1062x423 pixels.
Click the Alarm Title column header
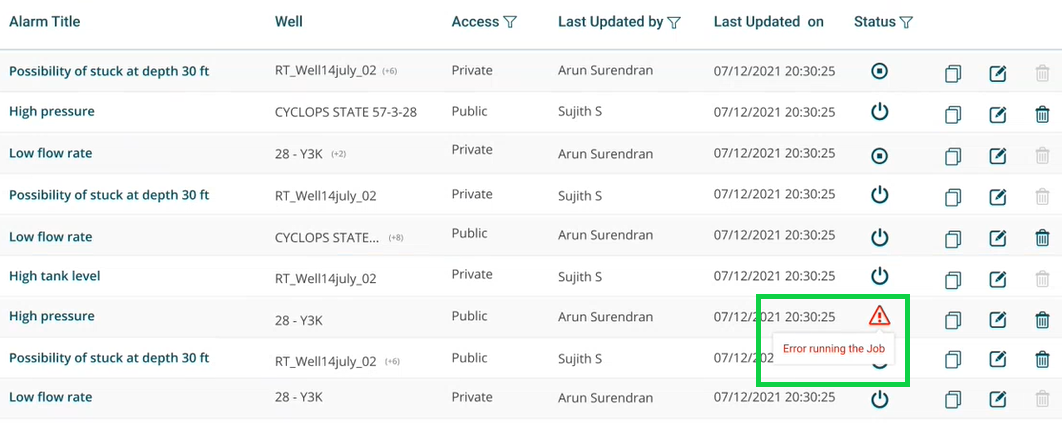tap(44, 22)
